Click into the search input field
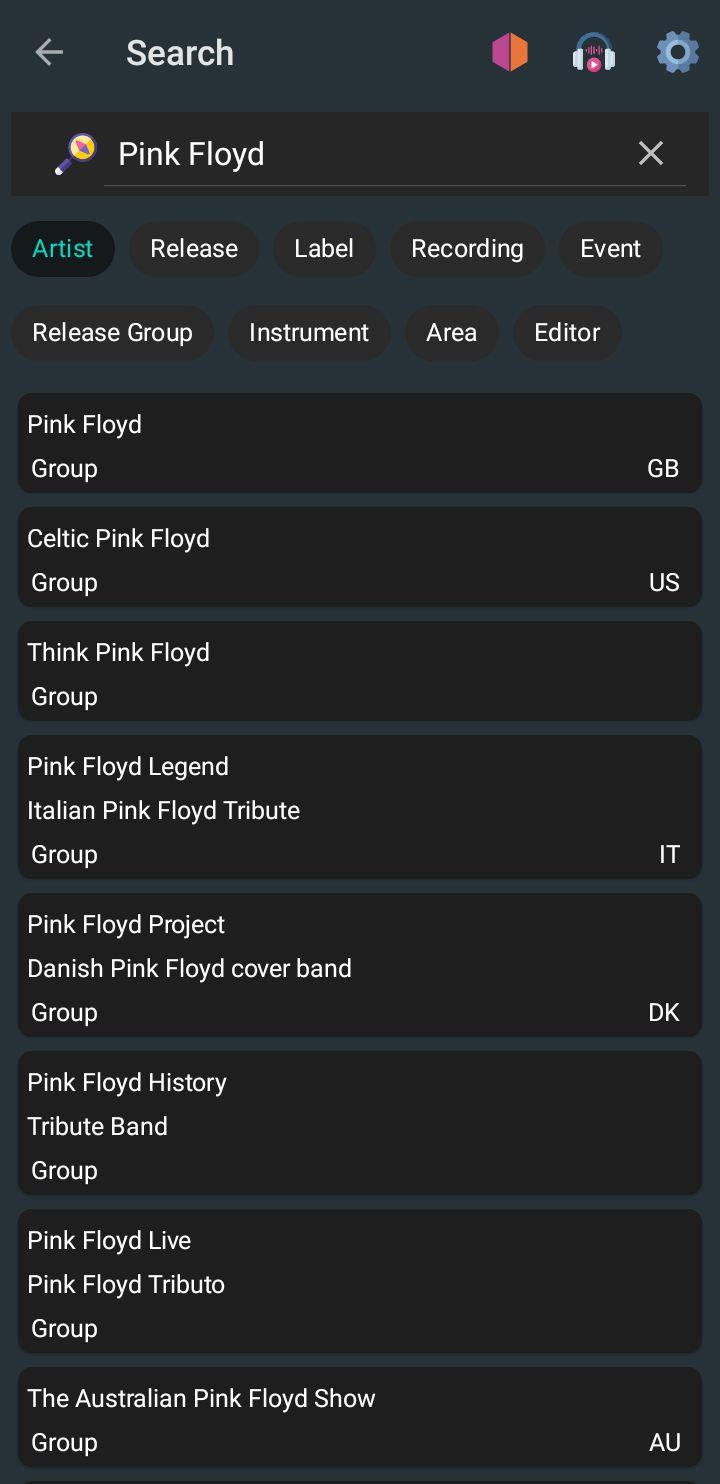Screen dimensions: 720x1484 coord(370,154)
